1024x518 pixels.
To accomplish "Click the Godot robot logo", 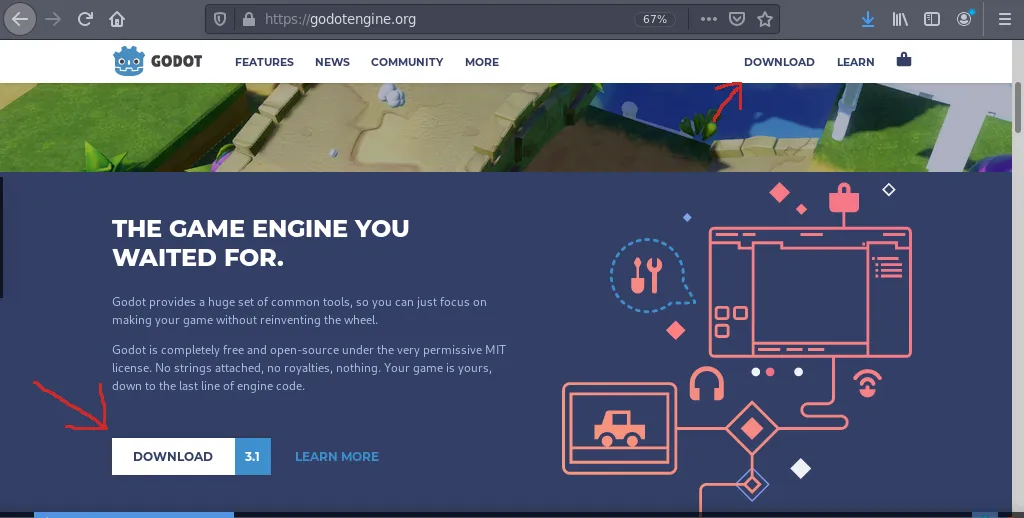I will click(x=129, y=61).
